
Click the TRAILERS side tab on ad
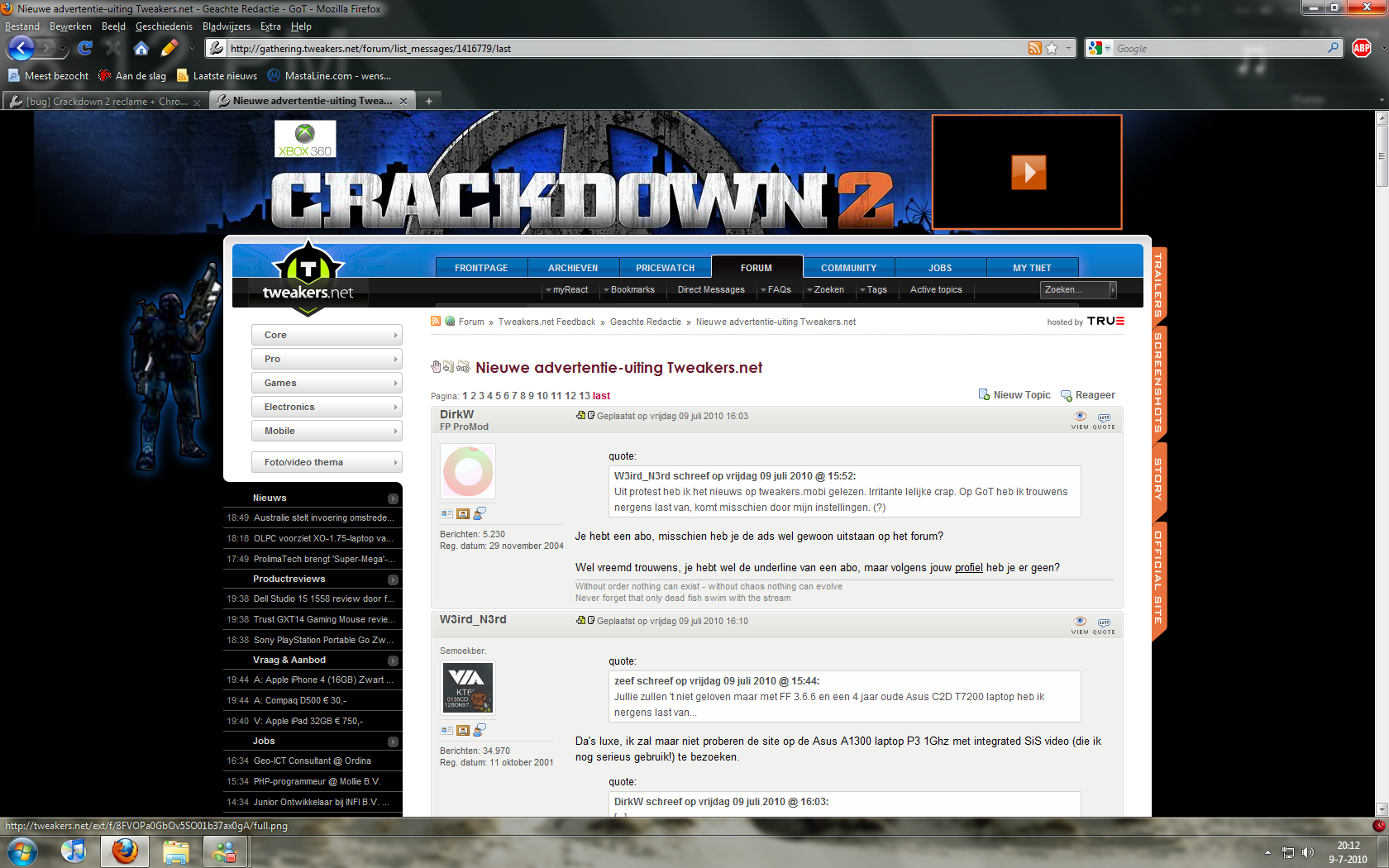click(x=1158, y=286)
